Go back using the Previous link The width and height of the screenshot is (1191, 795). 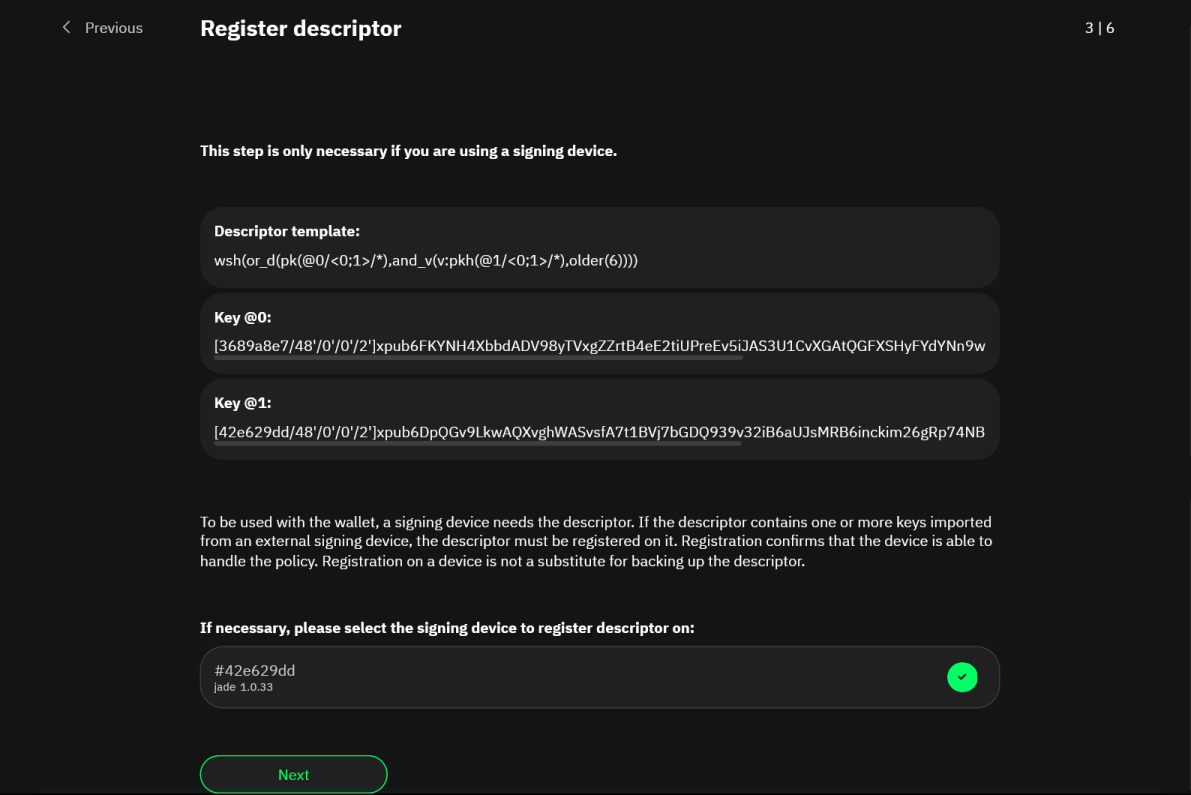point(111,27)
